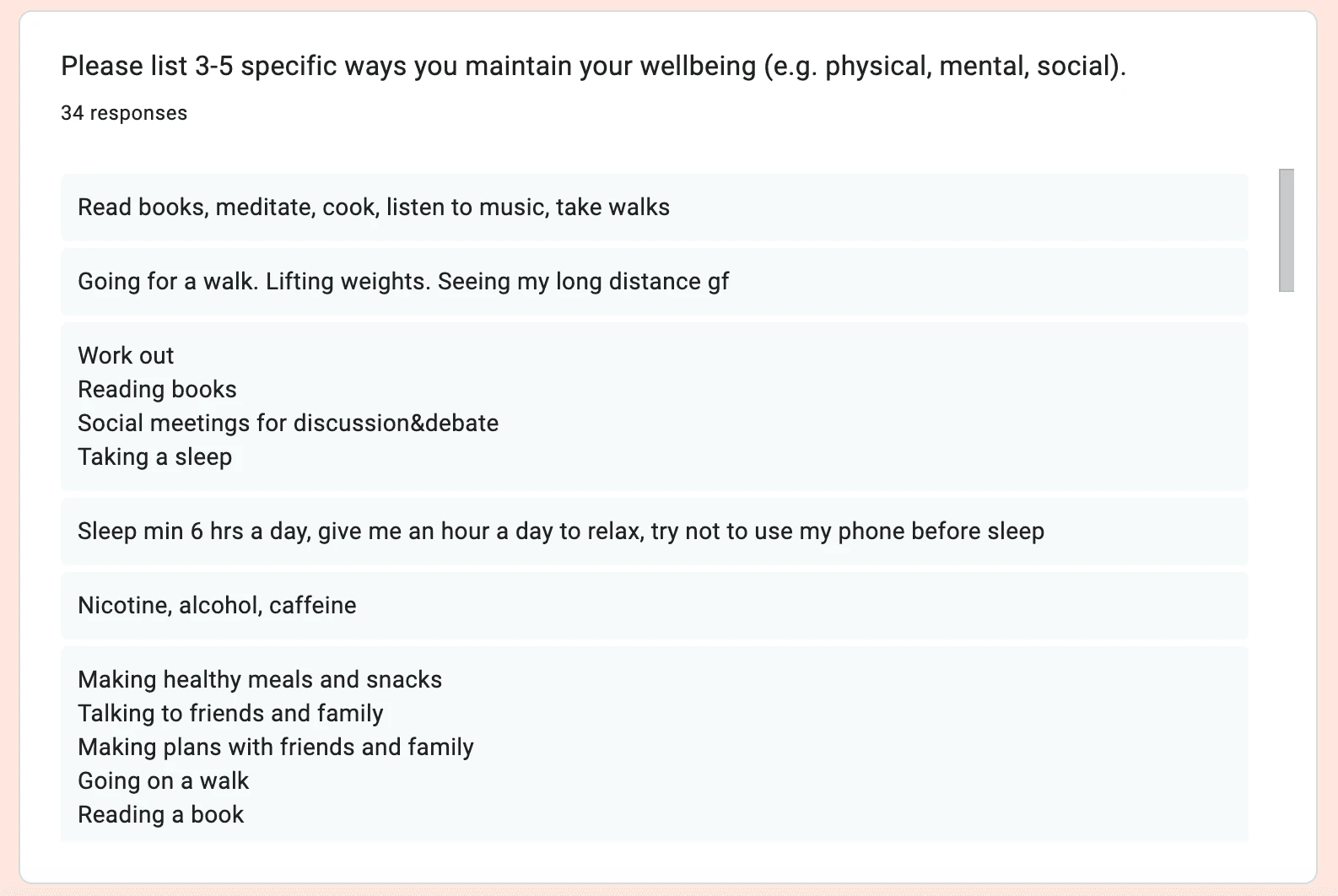Click the "Making healthy meals and snacks" line

tap(260, 680)
